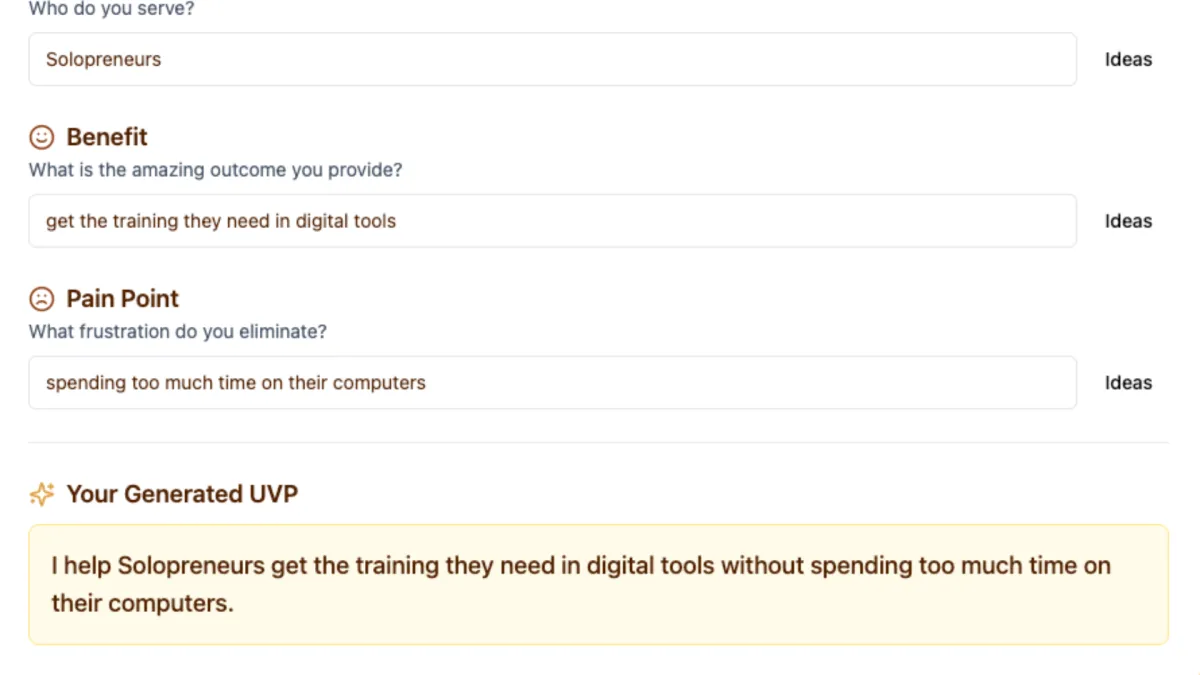Click the Pain Point section heading

tap(123, 299)
